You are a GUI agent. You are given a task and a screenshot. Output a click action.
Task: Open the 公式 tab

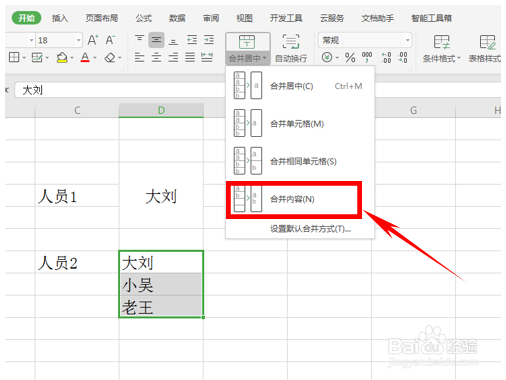[144, 18]
